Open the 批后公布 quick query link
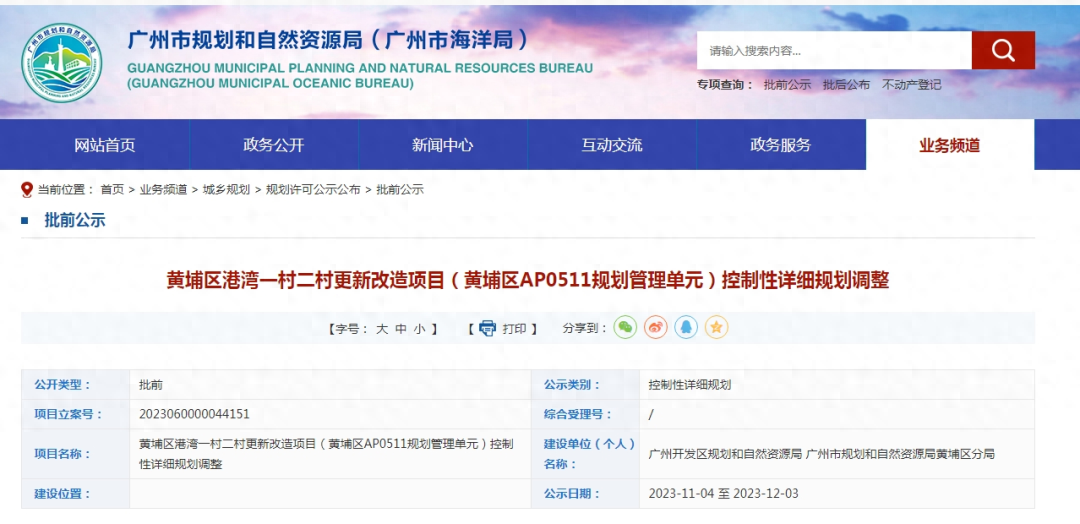1080x524 pixels. point(847,85)
